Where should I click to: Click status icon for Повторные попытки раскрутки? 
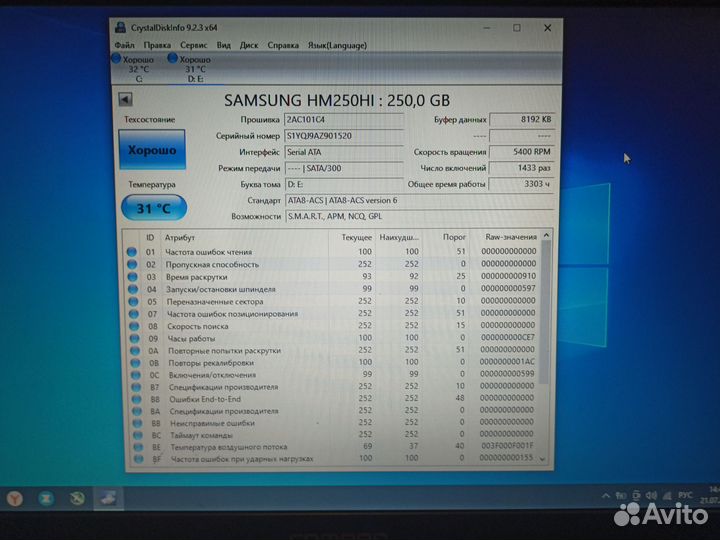135,350
